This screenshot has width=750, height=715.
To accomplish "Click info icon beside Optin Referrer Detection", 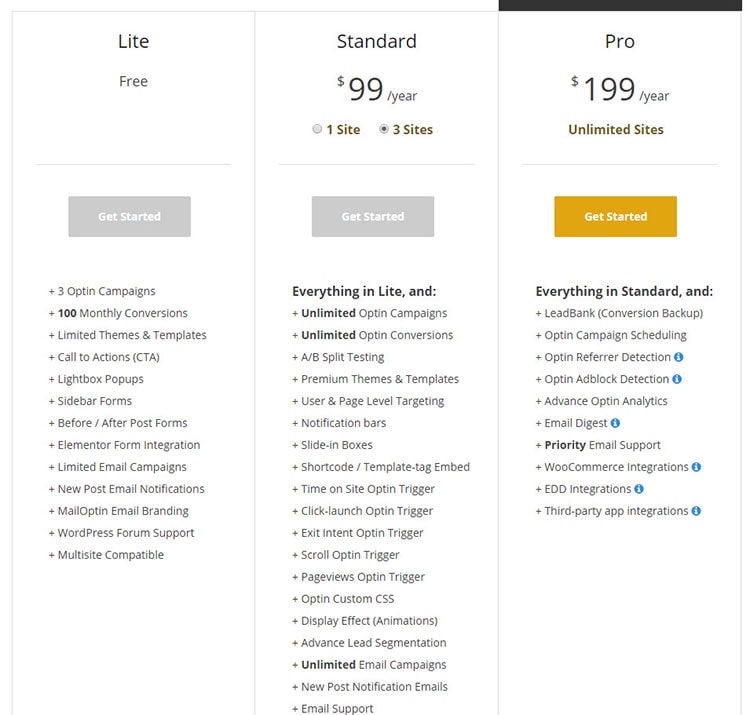I will click(679, 357).
